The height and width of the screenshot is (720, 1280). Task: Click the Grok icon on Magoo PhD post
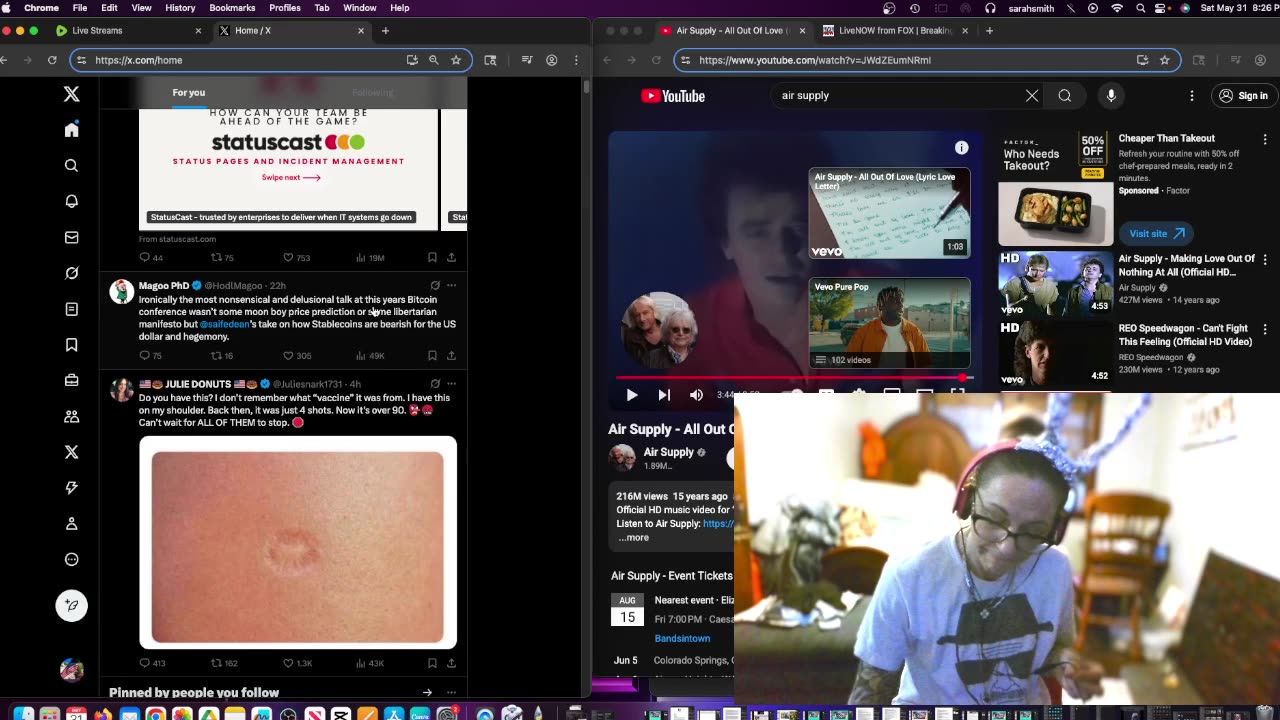pyautogui.click(x=434, y=286)
